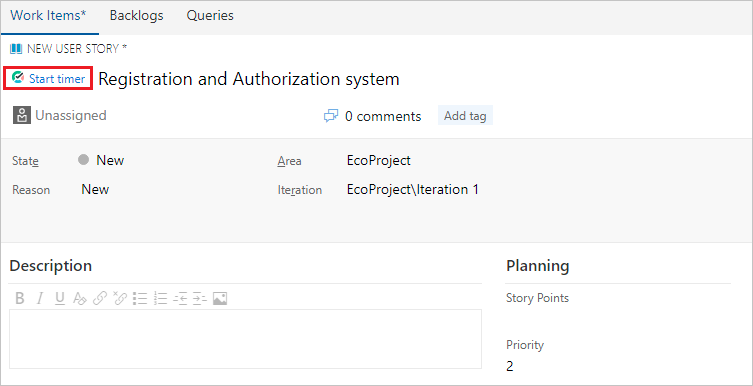Click the remove link icon
Viewport: 753px width, 386px height.
(x=120, y=299)
